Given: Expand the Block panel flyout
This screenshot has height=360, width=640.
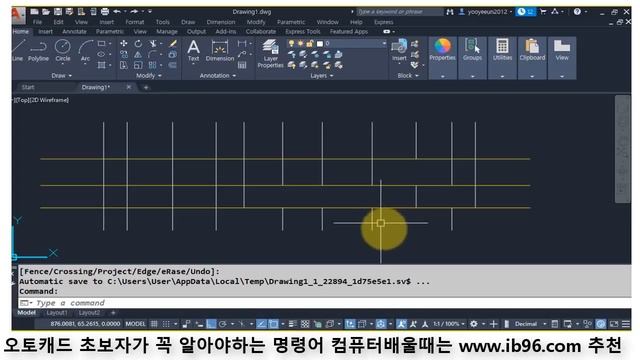Looking at the screenshot, I should point(408,76).
